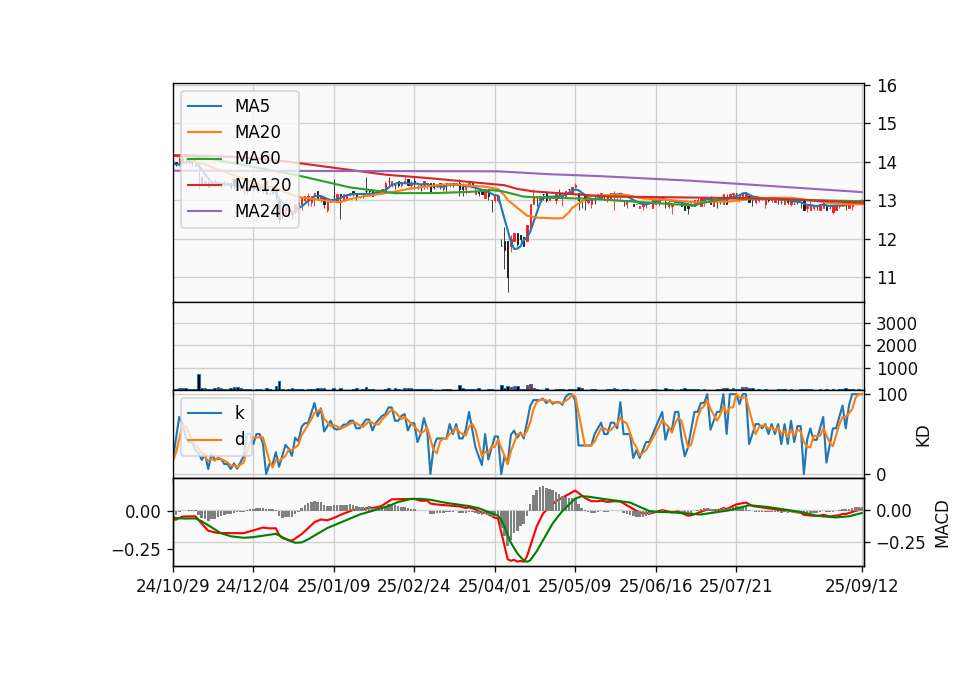Click the price axis value 12
Screen dimensions: 960x690
tap(887, 239)
